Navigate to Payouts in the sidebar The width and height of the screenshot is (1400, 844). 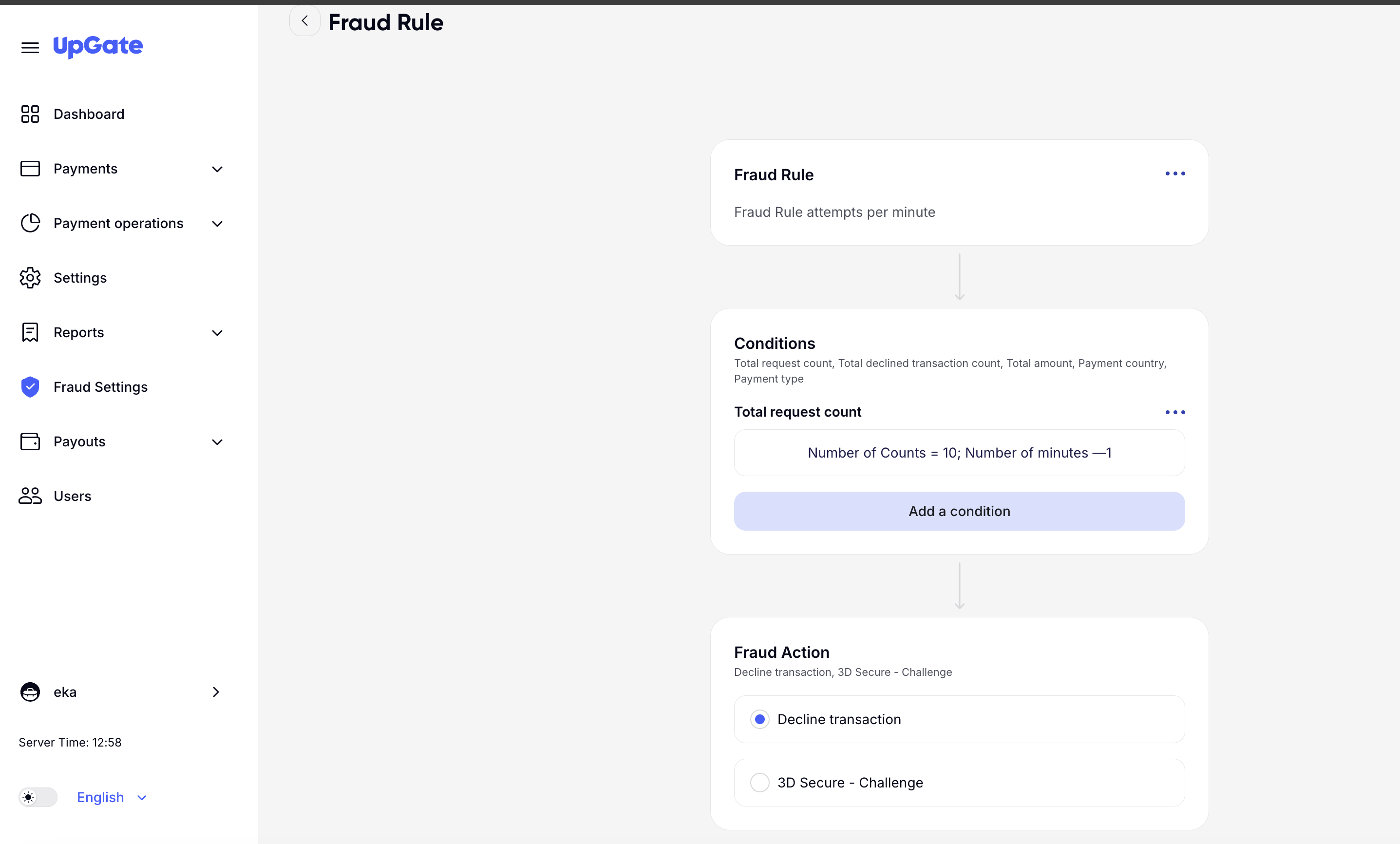(79, 441)
